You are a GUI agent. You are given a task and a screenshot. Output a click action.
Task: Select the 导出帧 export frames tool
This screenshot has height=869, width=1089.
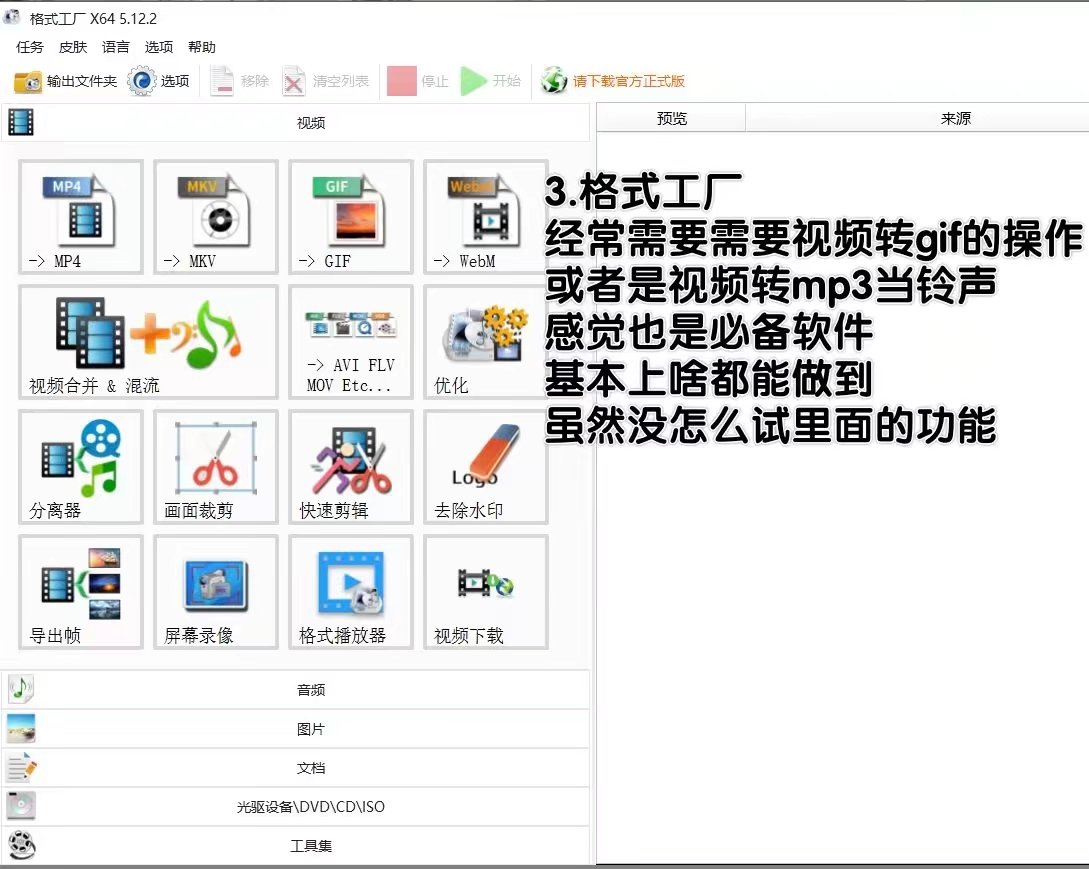(81, 592)
